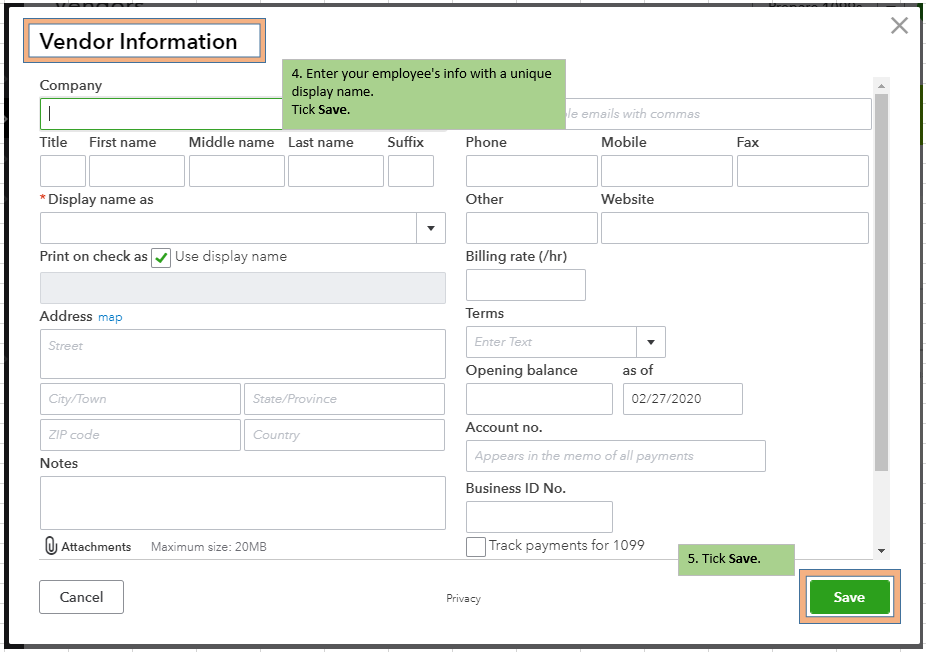Click the Email field on the right
The image size is (926, 652).
(718, 114)
